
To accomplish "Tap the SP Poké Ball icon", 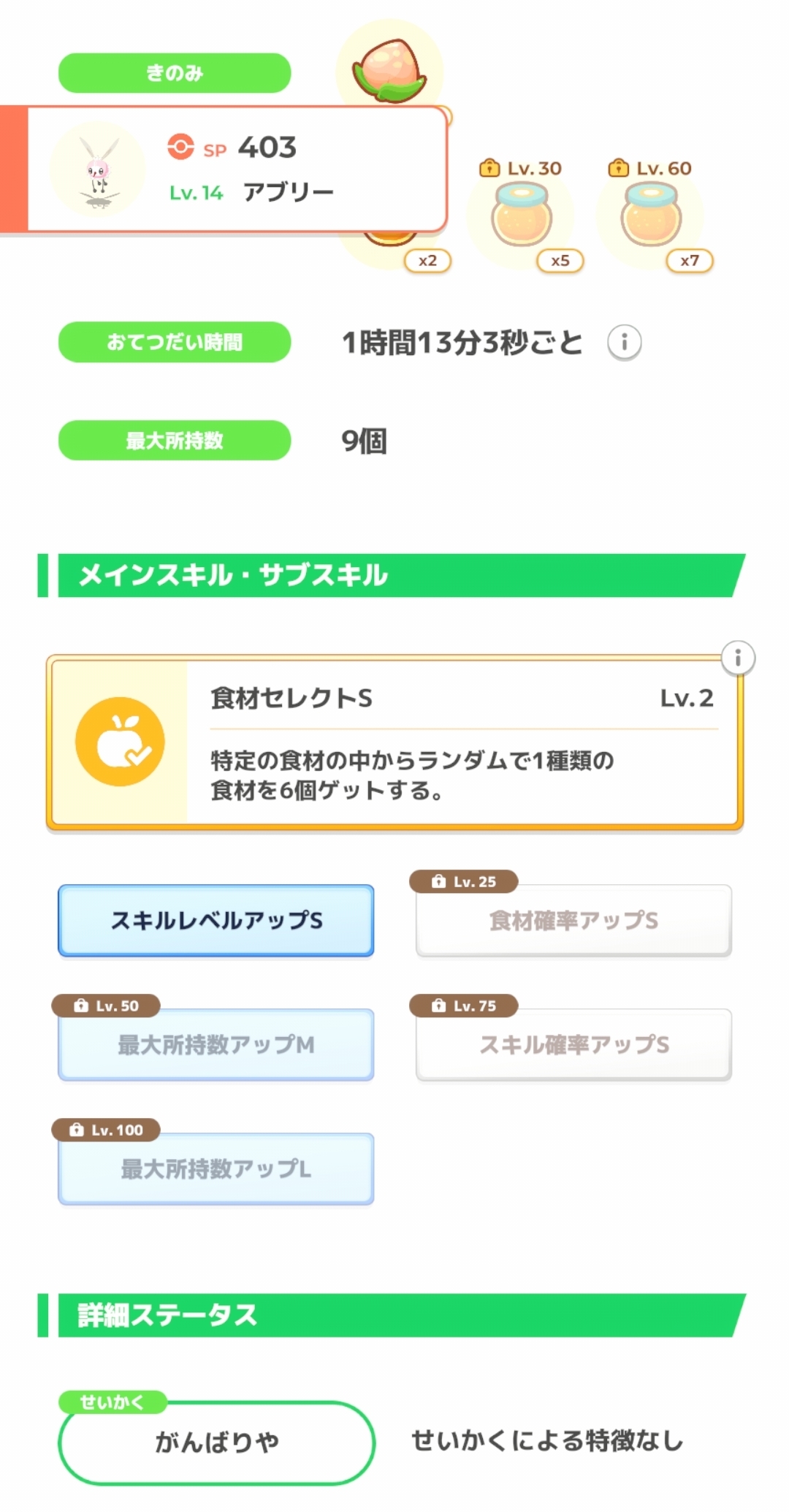I will click(x=180, y=147).
